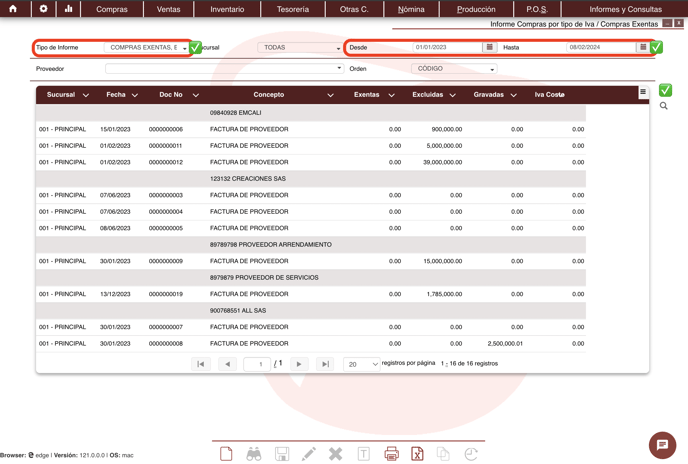Select the 123132 CREACIONES SAS group row
The image size is (688, 464).
coord(311,179)
